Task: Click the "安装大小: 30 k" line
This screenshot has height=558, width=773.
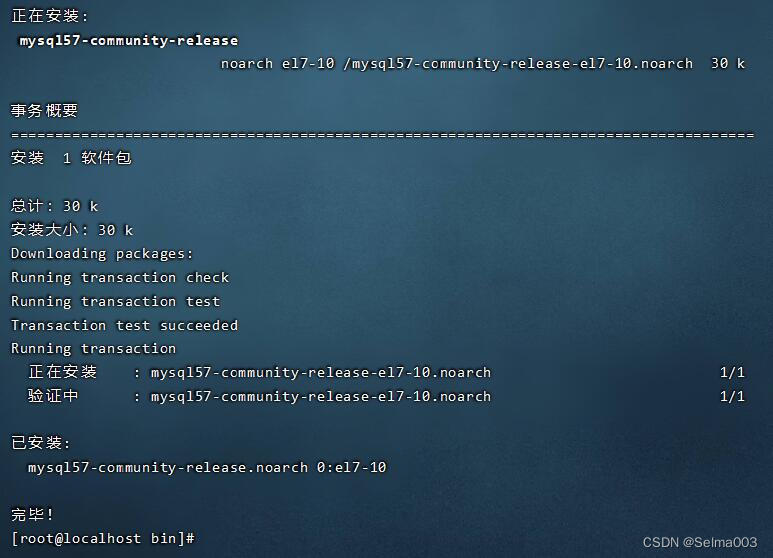Action: coord(72,230)
